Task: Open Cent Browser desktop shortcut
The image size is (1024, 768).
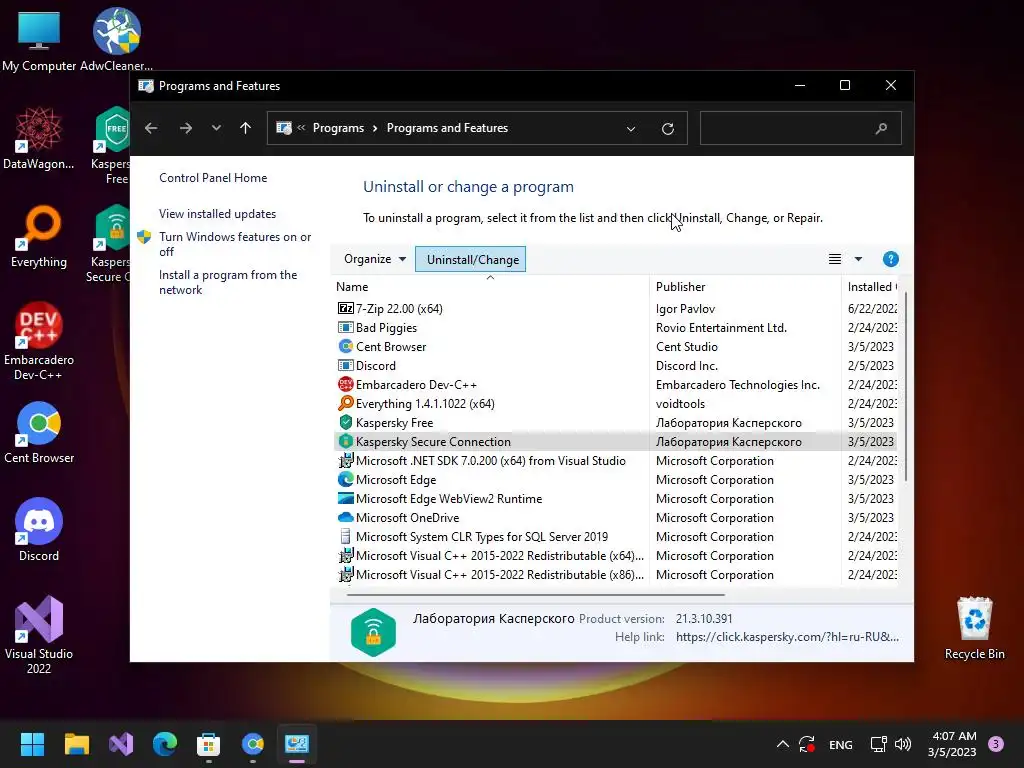Action: pos(39,432)
